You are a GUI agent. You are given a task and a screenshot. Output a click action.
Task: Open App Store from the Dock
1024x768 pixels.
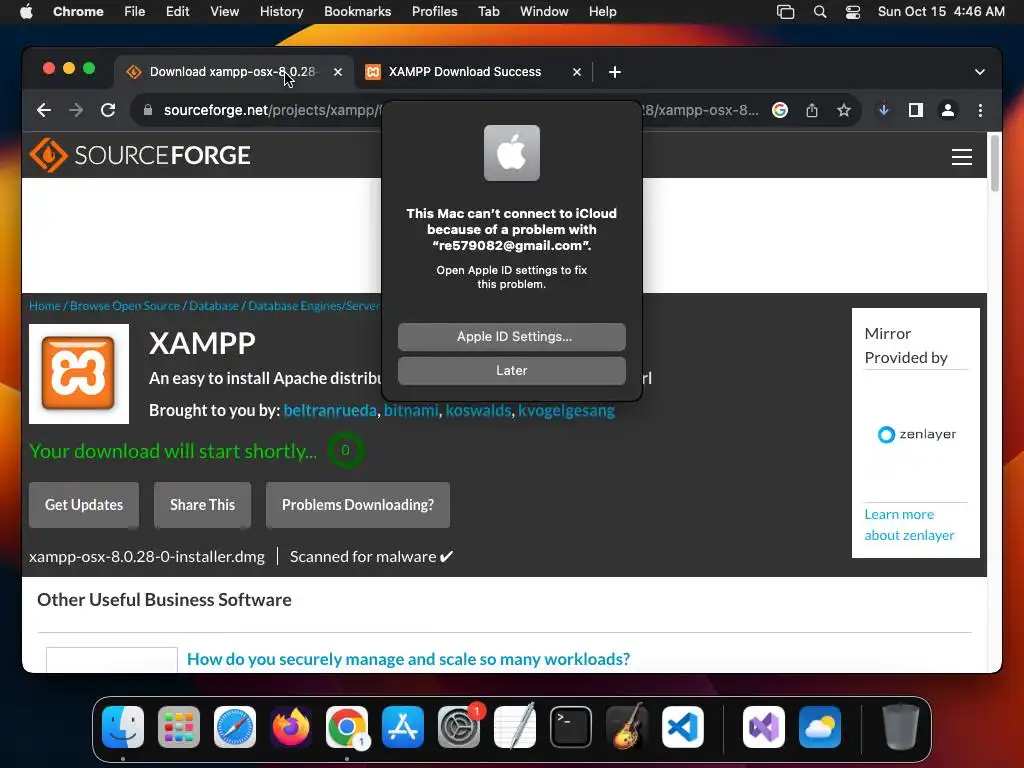[x=403, y=727]
